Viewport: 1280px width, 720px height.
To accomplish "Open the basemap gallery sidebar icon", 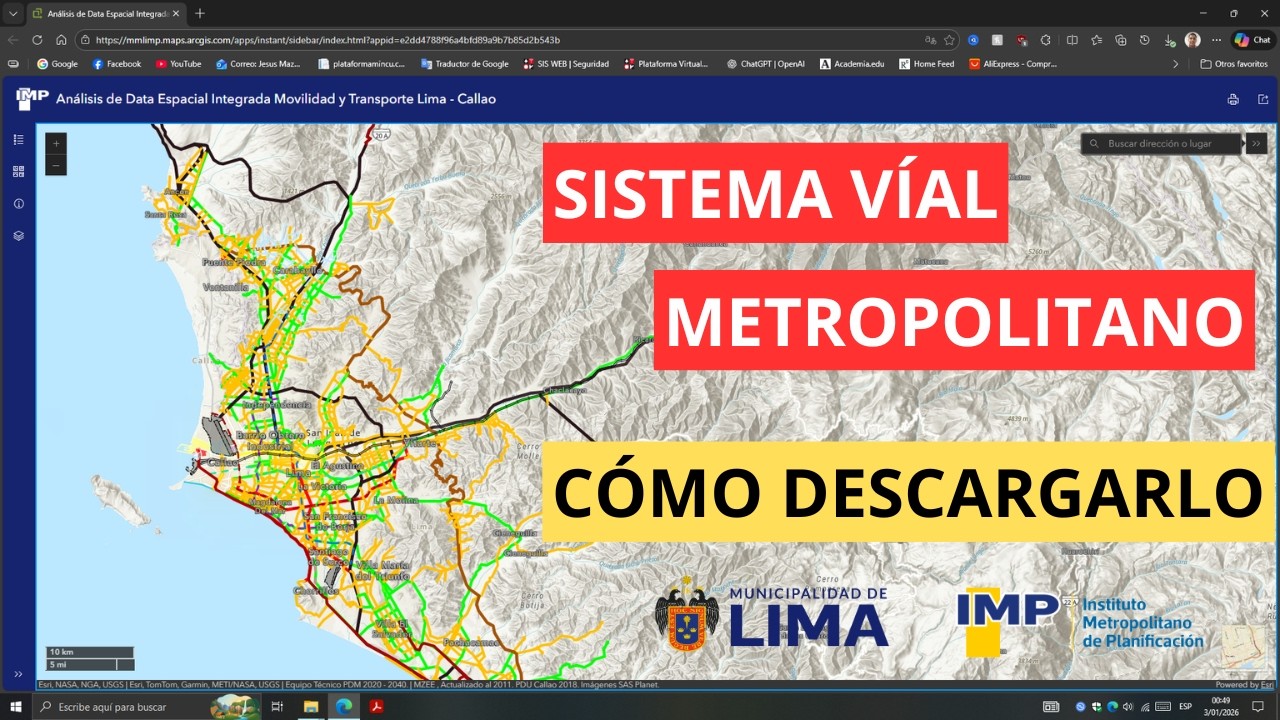I will click(x=18, y=172).
